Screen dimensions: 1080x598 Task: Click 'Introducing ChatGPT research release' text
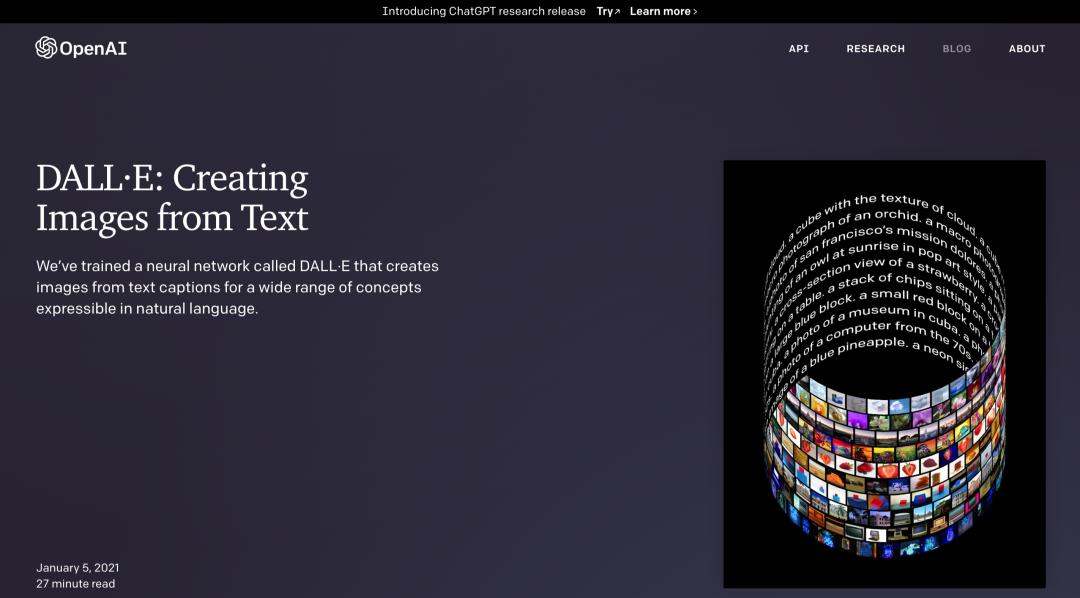click(x=484, y=11)
